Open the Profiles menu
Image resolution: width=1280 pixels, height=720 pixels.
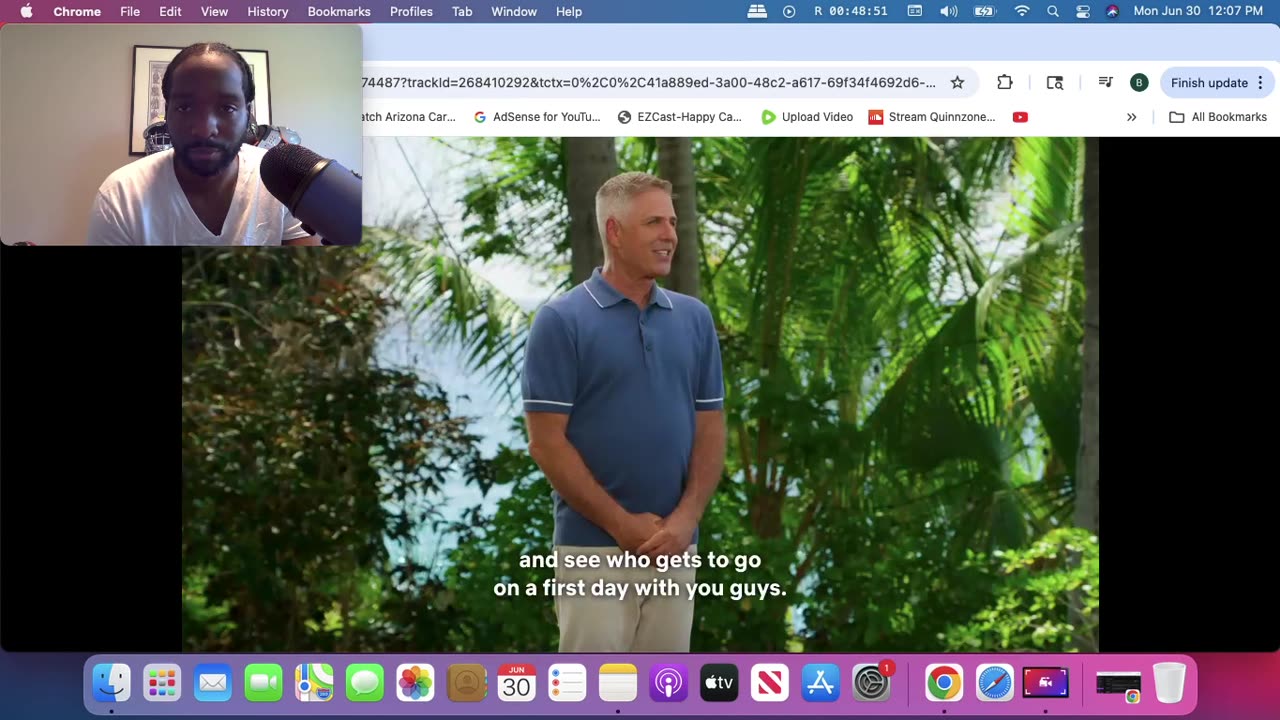(x=411, y=11)
